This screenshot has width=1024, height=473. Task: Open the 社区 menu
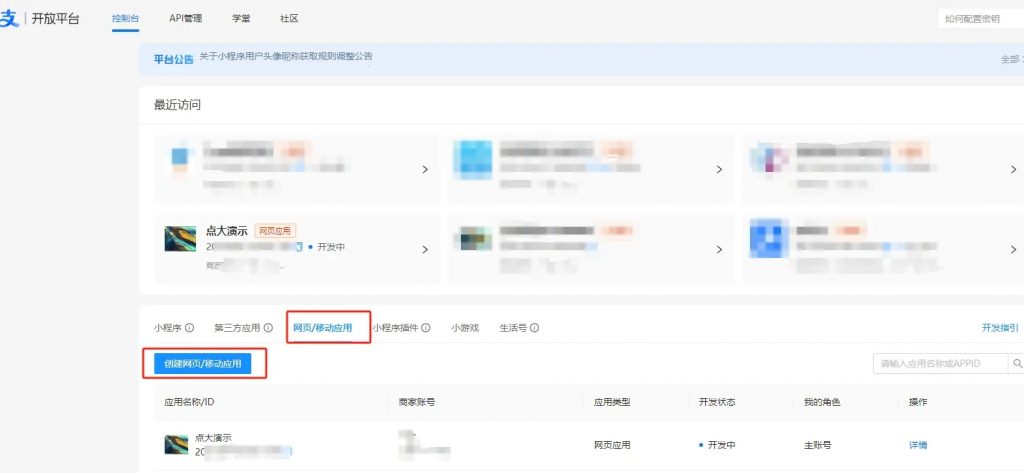pyautogui.click(x=289, y=19)
